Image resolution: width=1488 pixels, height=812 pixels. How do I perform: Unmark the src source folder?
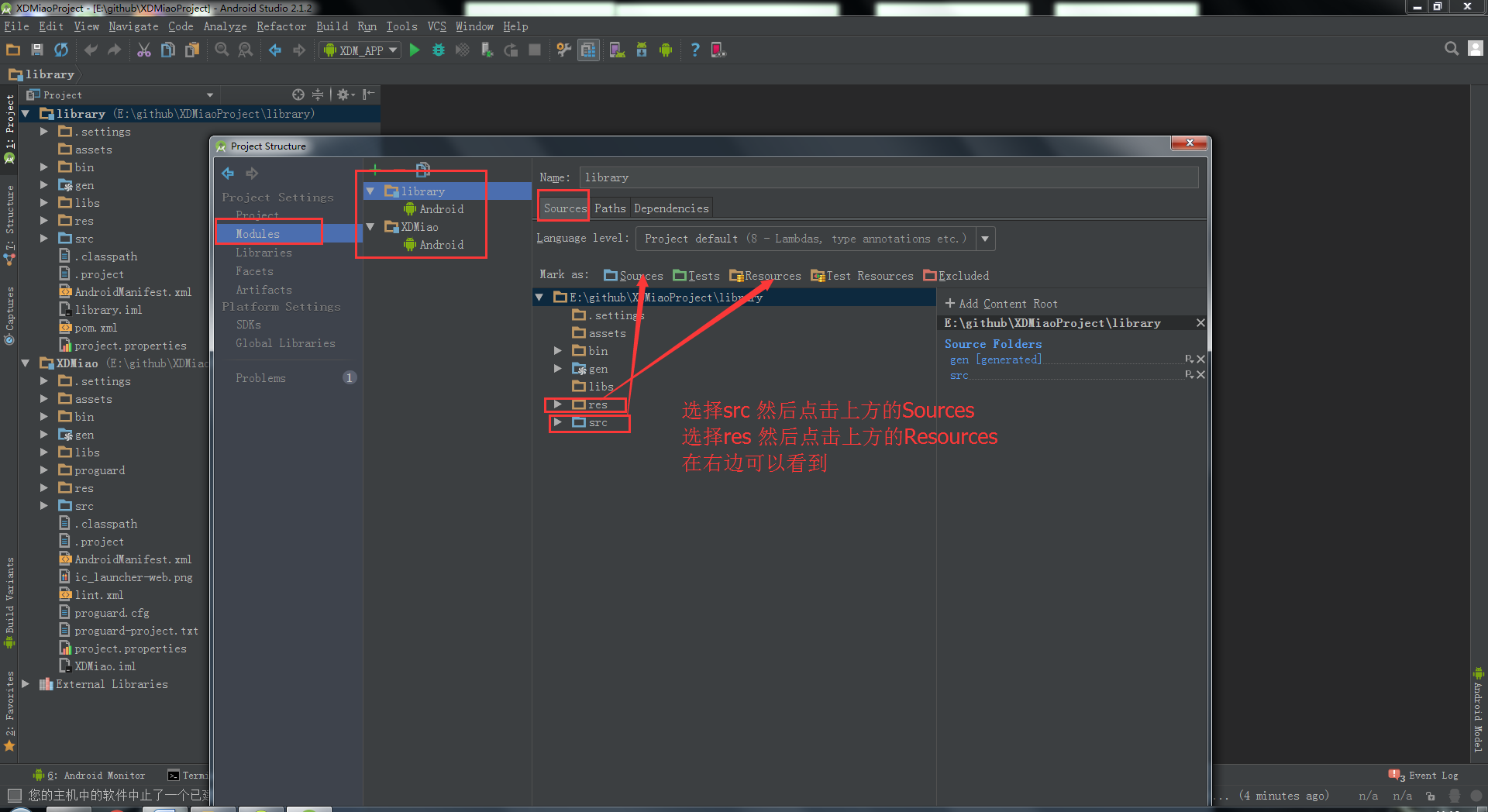tap(1200, 375)
